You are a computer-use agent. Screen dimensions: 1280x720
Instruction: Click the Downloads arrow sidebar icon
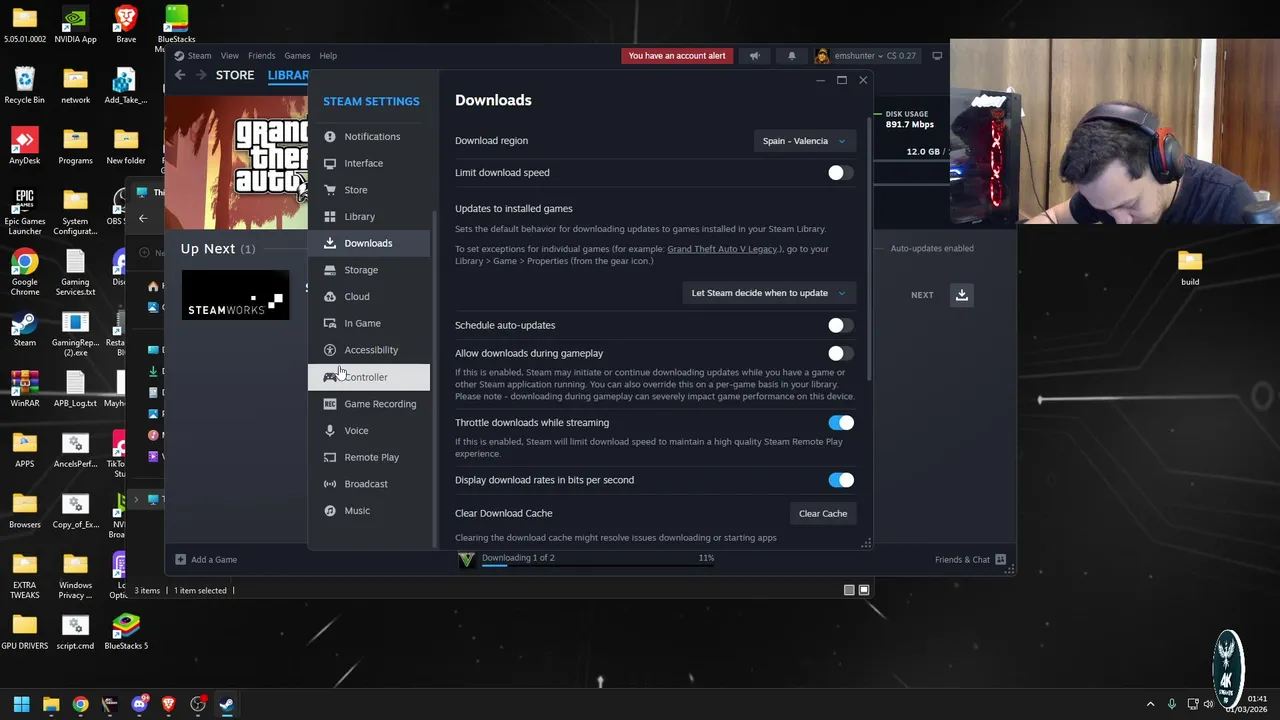point(330,243)
